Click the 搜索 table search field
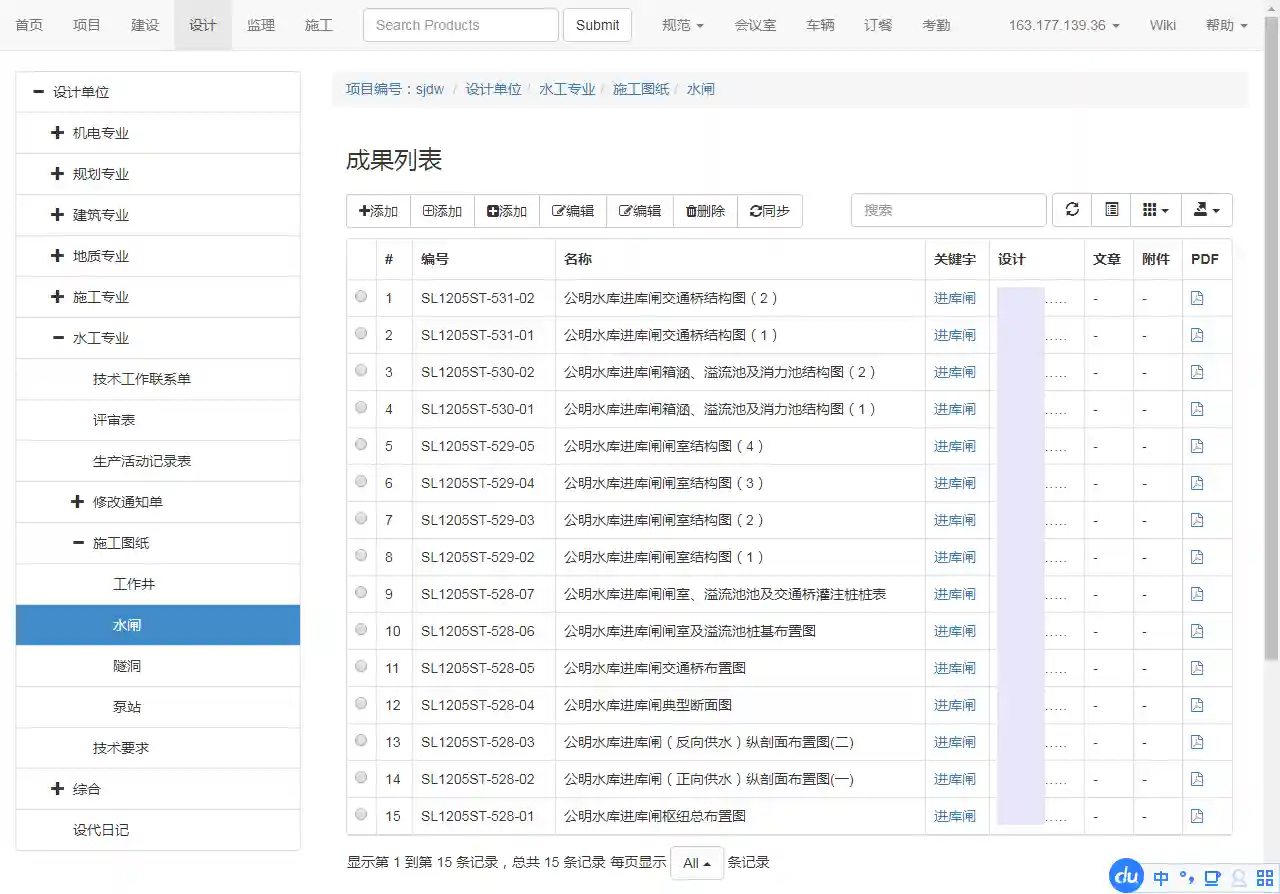The width and height of the screenshot is (1280, 894). [948, 210]
